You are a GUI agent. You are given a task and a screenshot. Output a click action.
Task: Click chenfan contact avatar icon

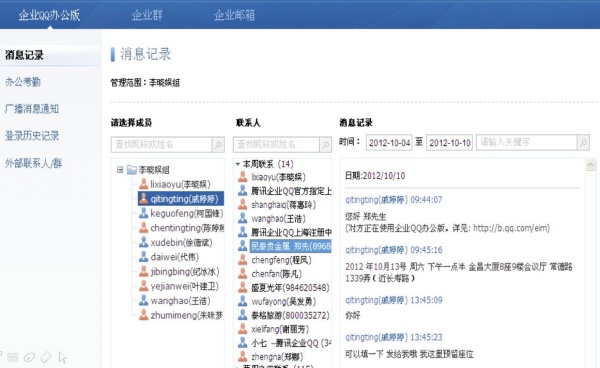pos(243,273)
